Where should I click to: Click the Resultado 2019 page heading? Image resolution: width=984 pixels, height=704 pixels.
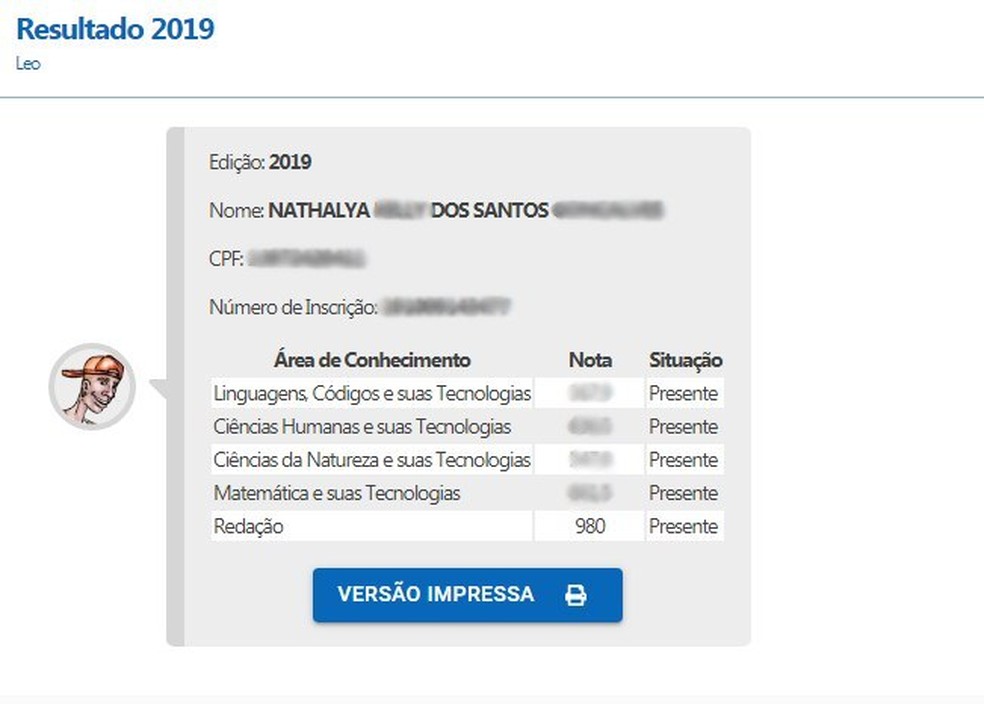pyautogui.click(x=114, y=29)
